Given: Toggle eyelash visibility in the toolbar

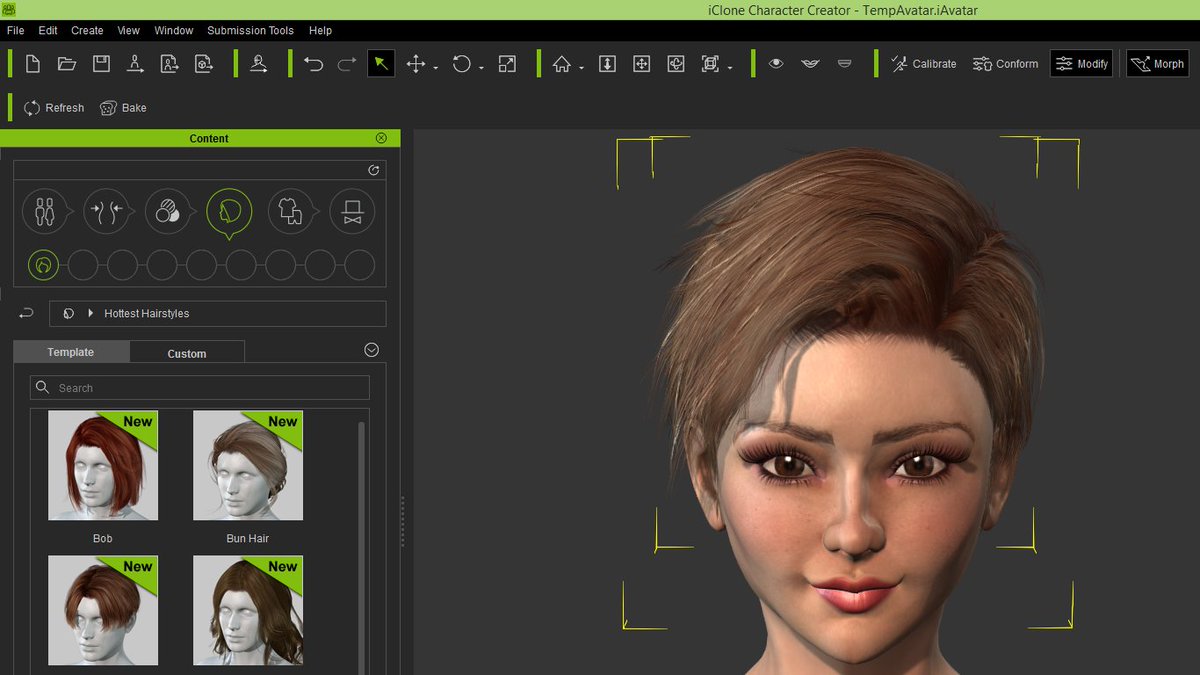Looking at the screenshot, I should pos(810,63).
